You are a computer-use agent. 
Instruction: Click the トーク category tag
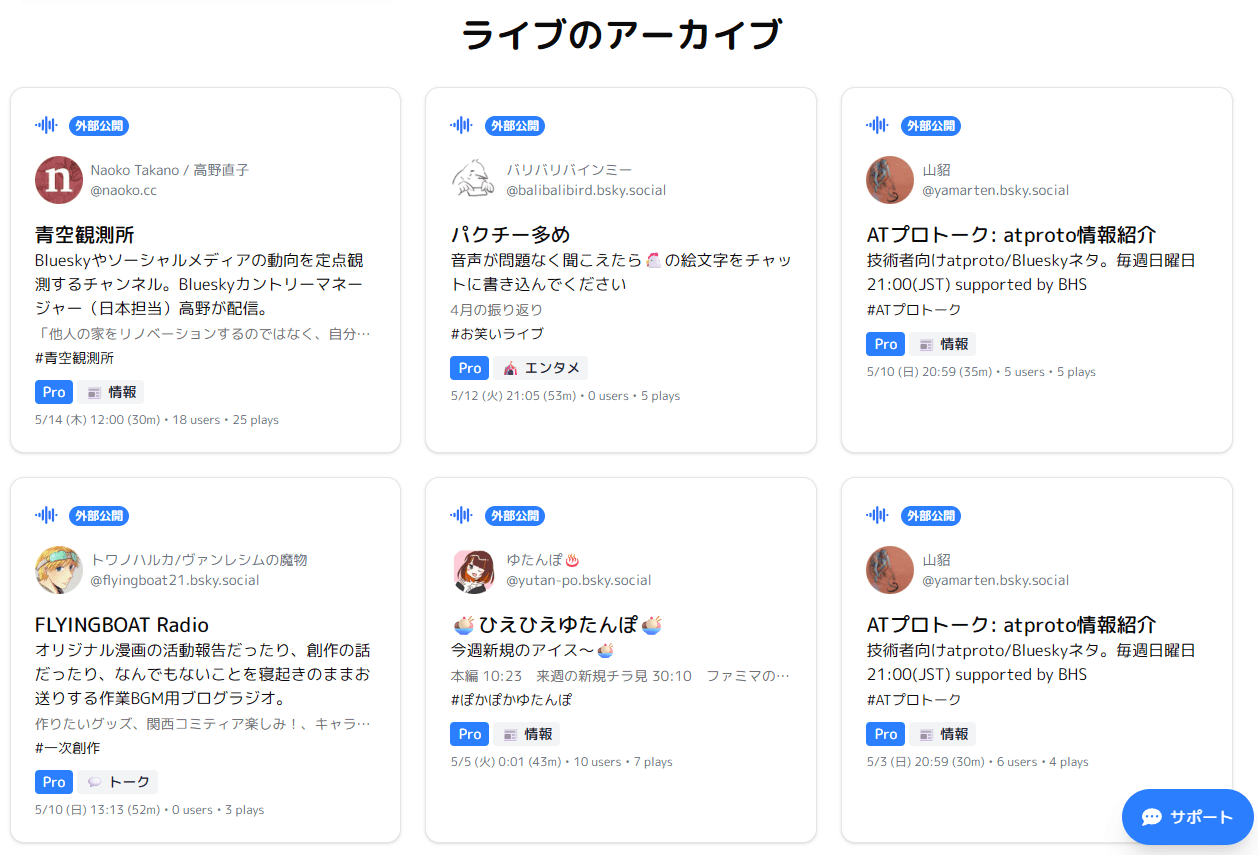tap(118, 782)
